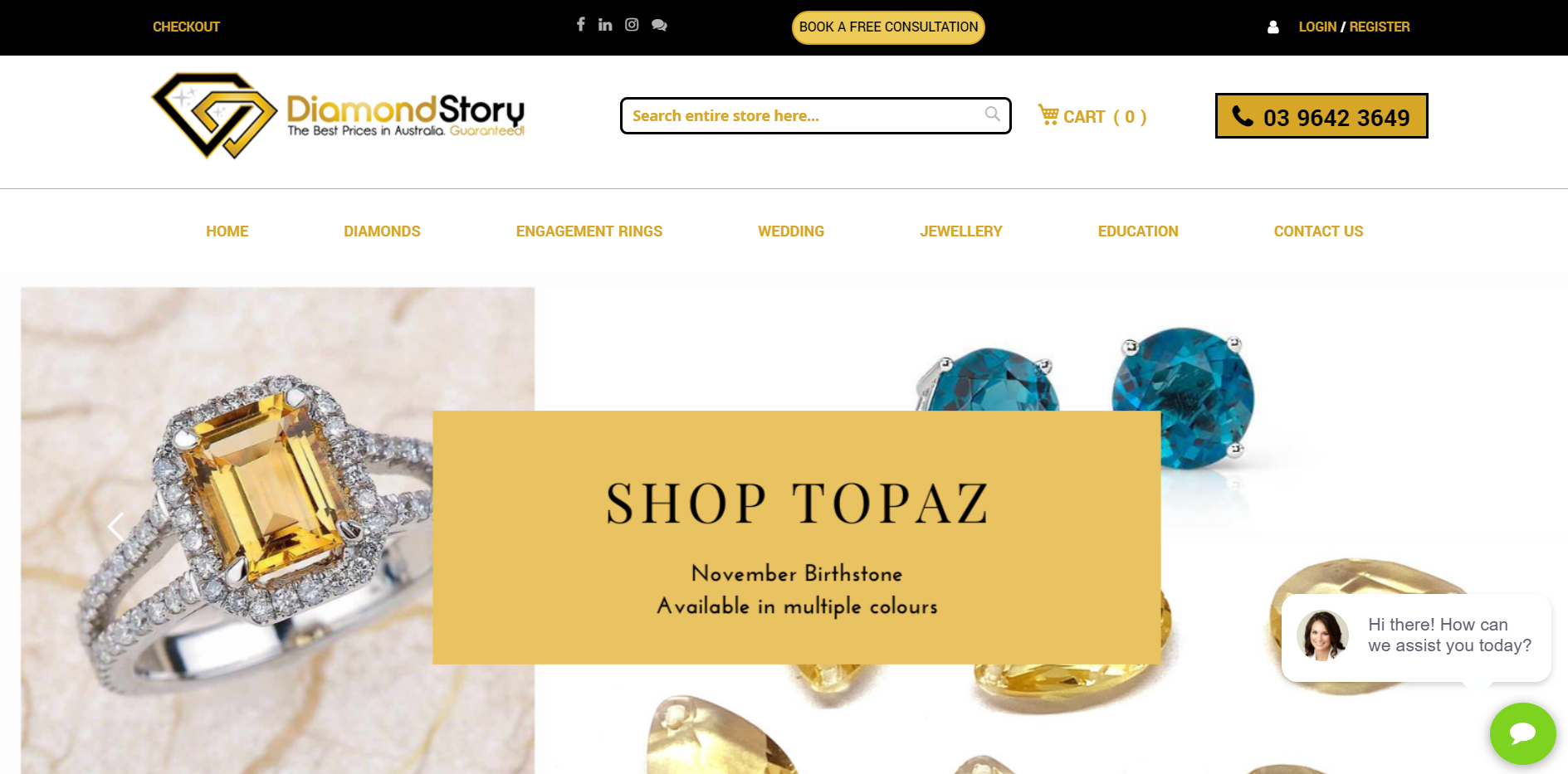Open the Engagement Rings menu
Screen dimensions: 1568x774
tap(589, 231)
